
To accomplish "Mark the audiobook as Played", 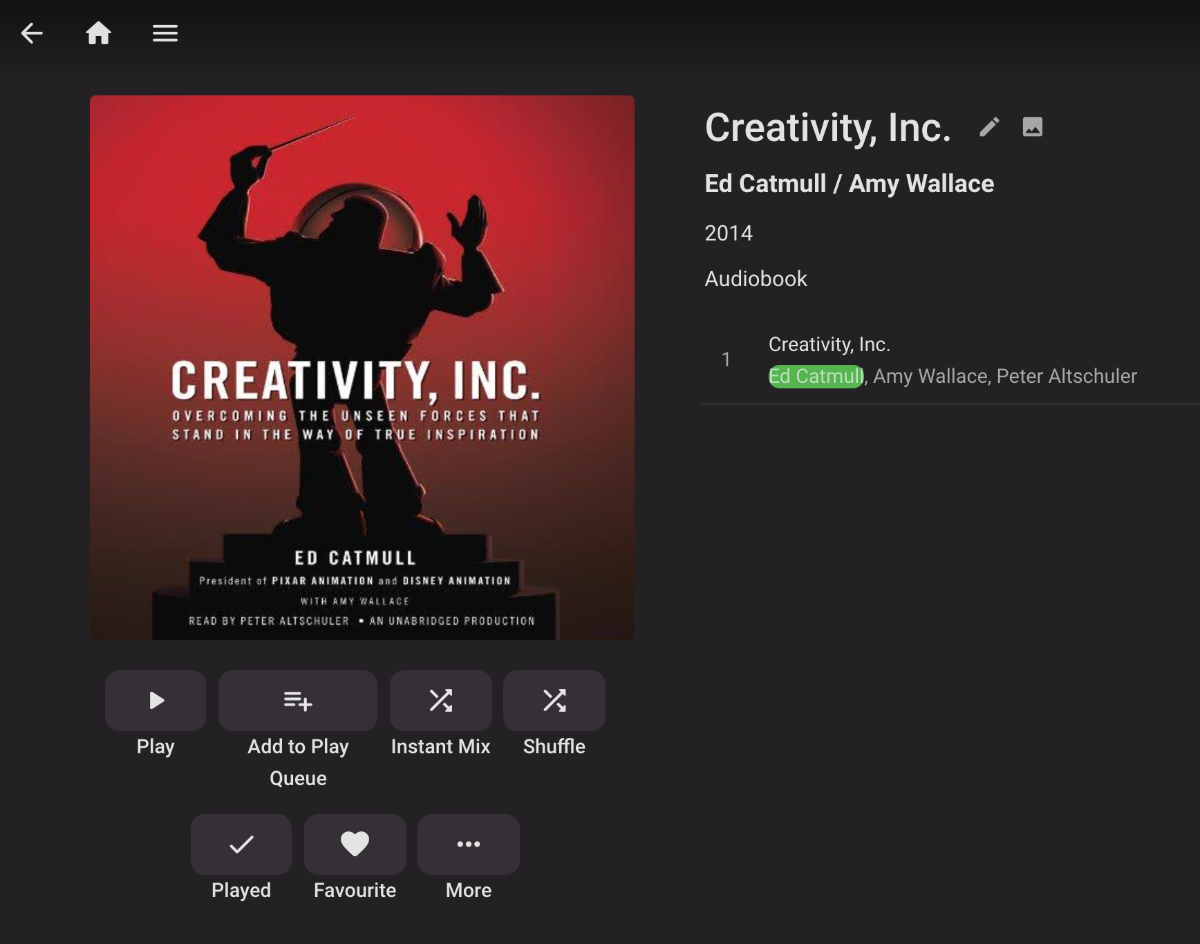I will pos(241,845).
